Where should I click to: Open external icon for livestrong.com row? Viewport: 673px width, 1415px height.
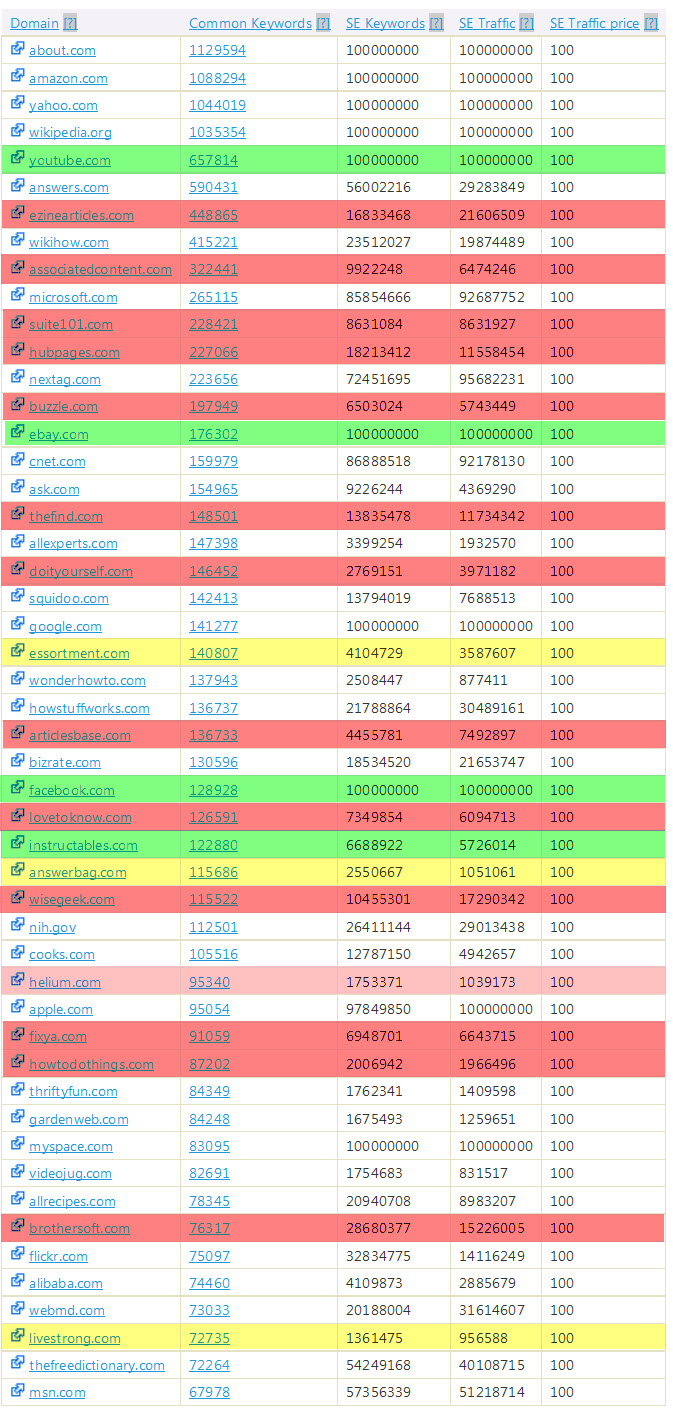tap(18, 1337)
